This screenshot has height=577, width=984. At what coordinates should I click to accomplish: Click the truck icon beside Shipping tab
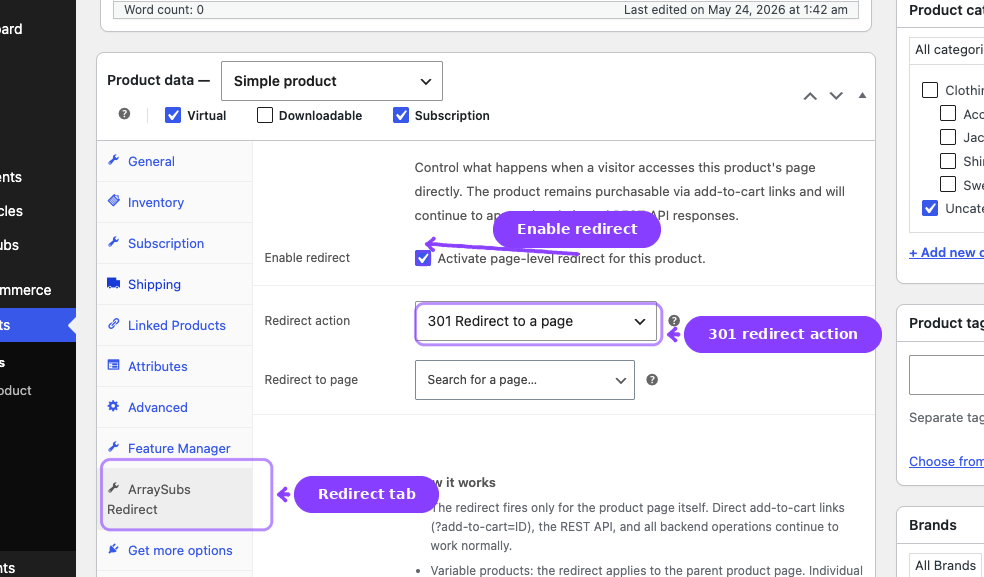(x=114, y=283)
